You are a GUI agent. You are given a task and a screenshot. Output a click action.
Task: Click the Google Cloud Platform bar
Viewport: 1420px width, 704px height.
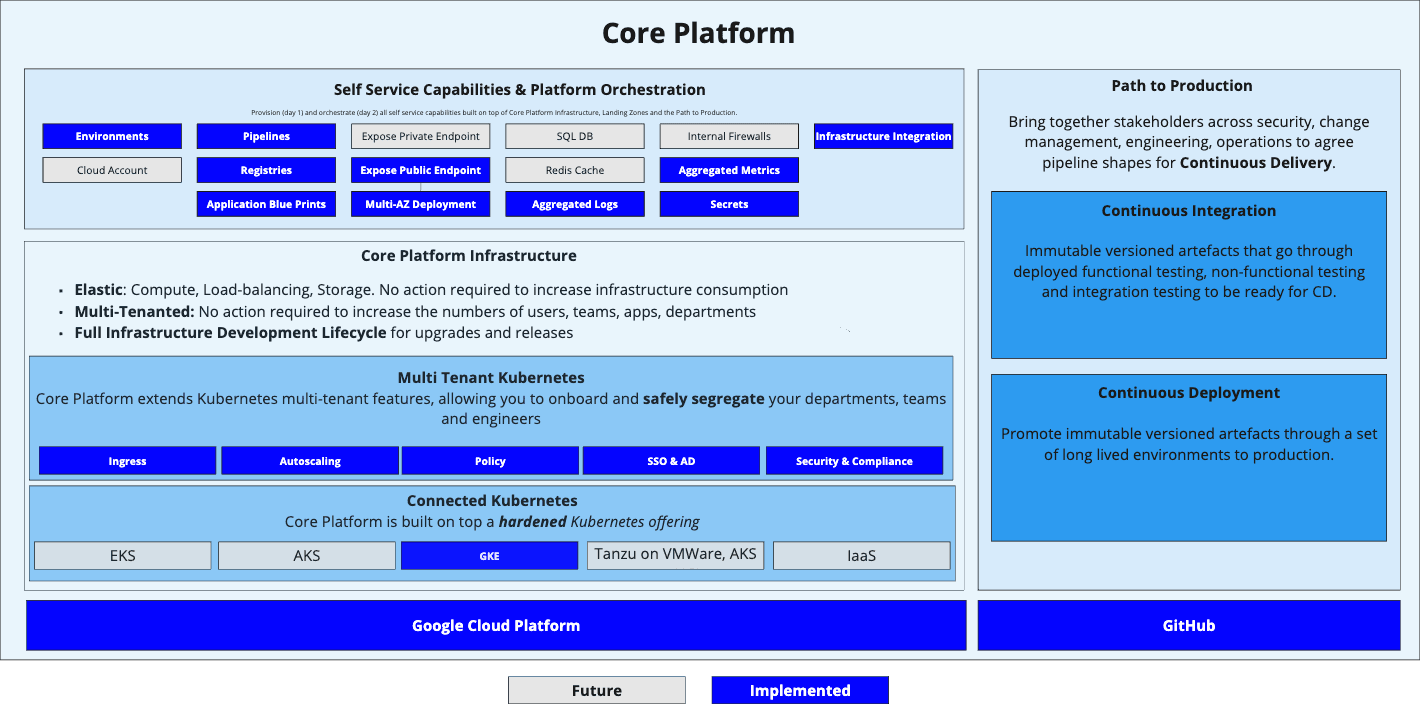pos(496,625)
